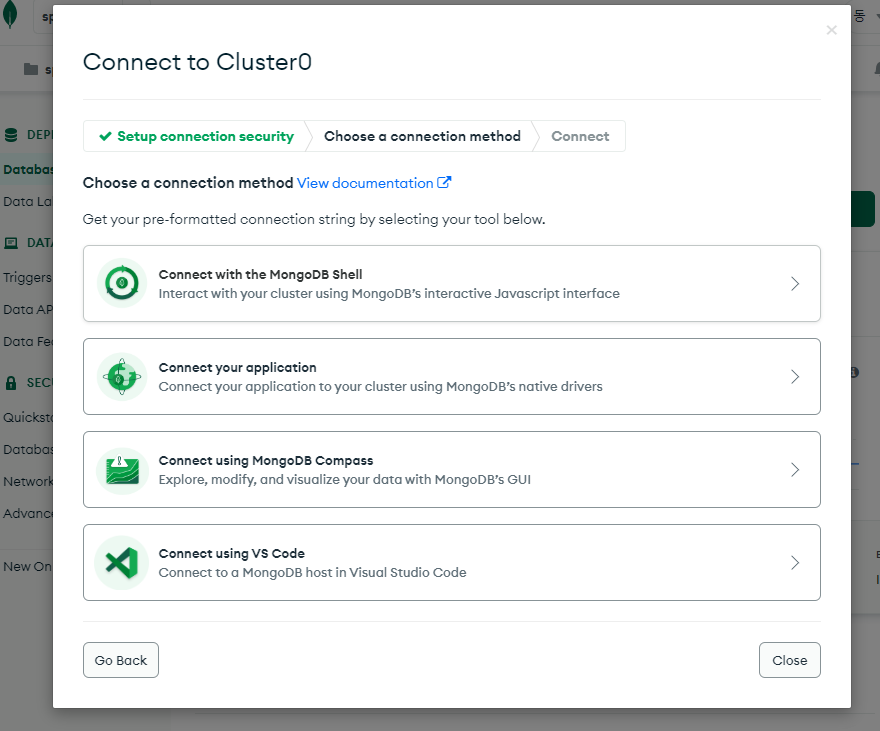Click the Data Services icon in sidebar
The image size is (880, 731).
click(11, 243)
